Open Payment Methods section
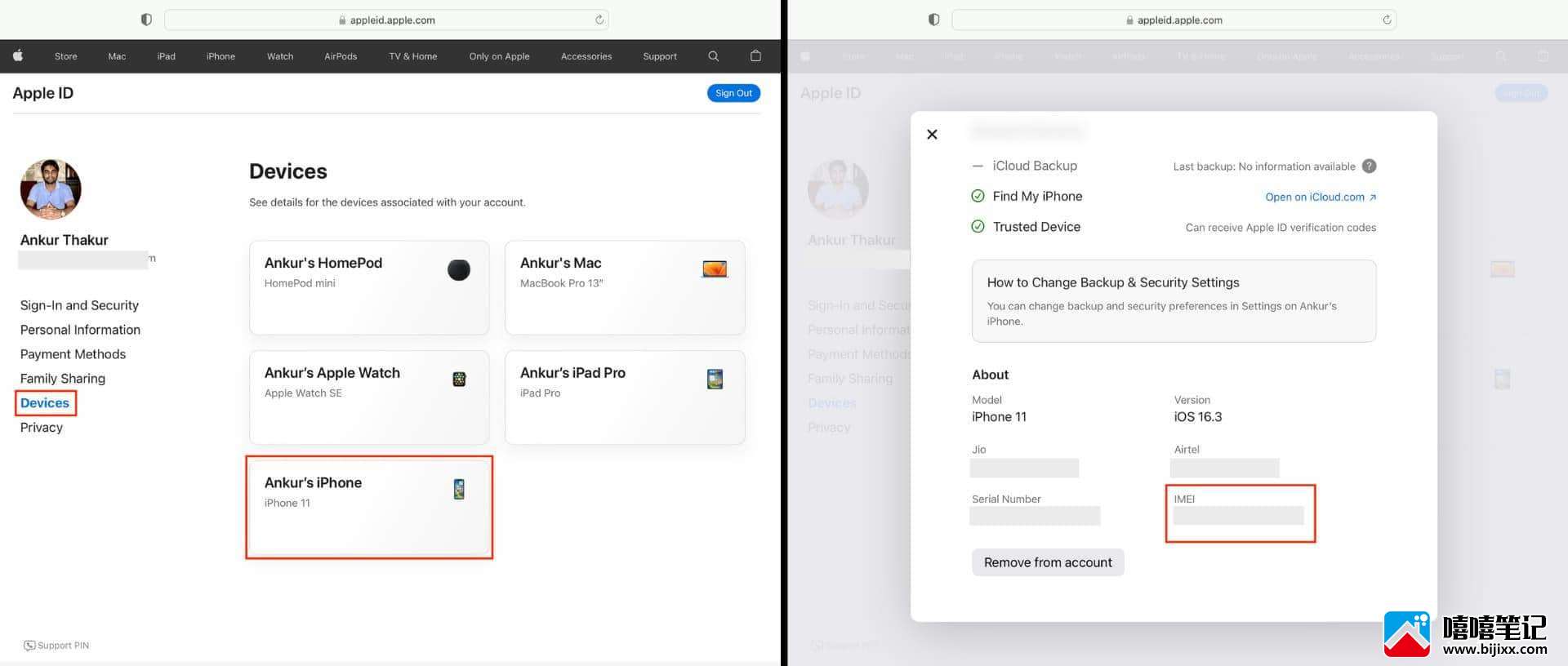Screen dimensions: 1568x666 click(73, 354)
